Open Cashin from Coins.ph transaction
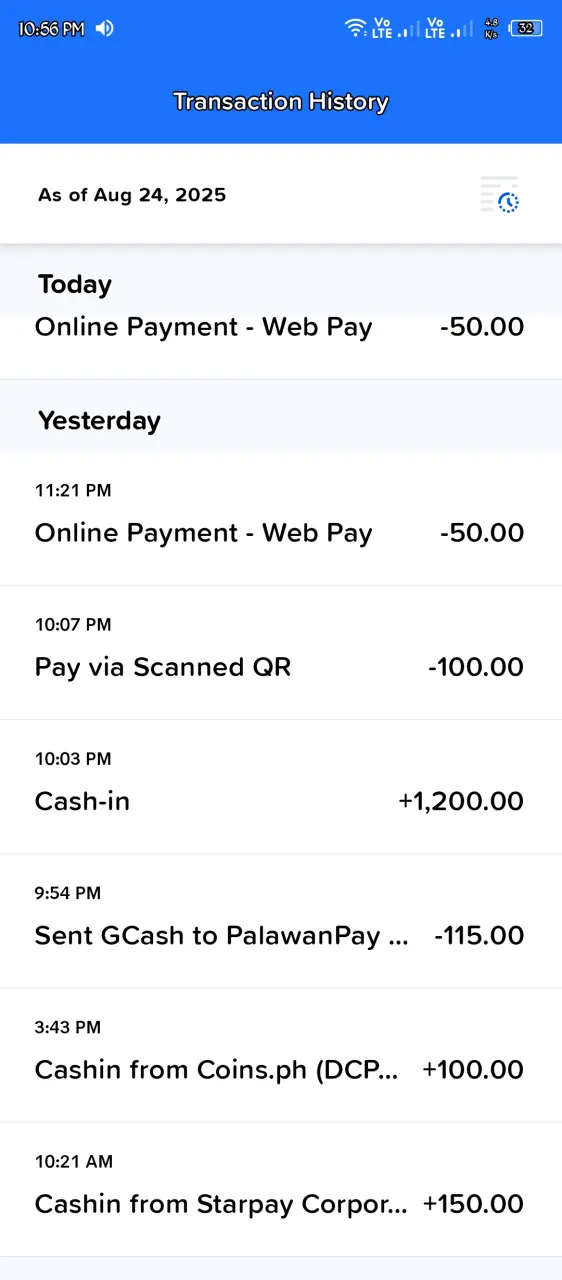Screen dimensions: 562x1280 point(281,1055)
